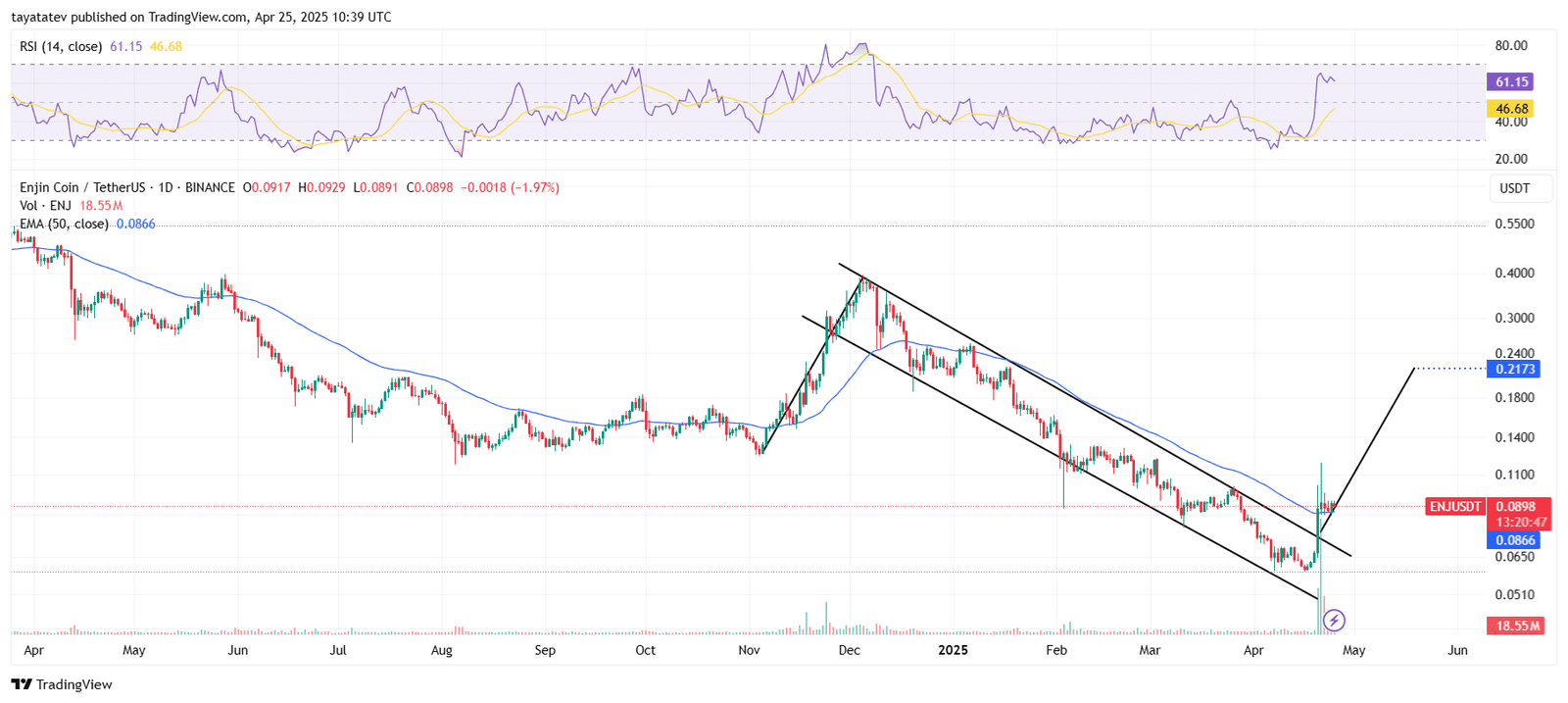Click the Aug label on time axis
The height and width of the screenshot is (703, 1568).
(442, 650)
